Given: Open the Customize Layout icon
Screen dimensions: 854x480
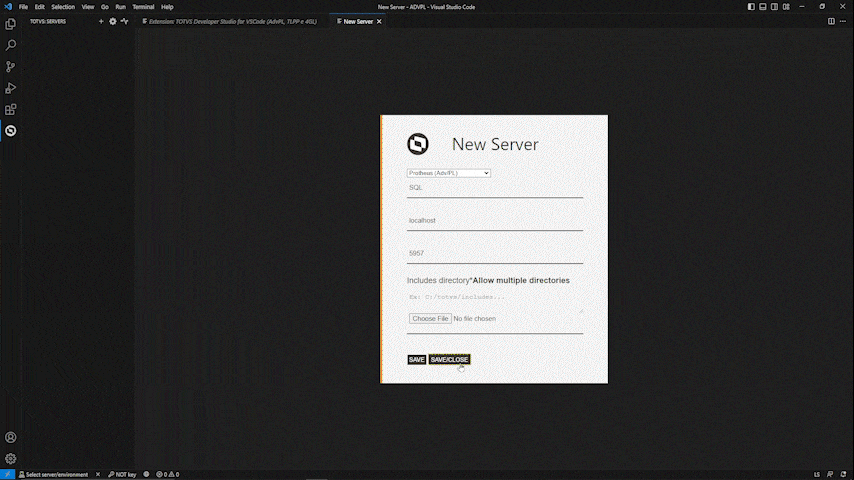Looking at the screenshot, I should click(x=786, y=7).
